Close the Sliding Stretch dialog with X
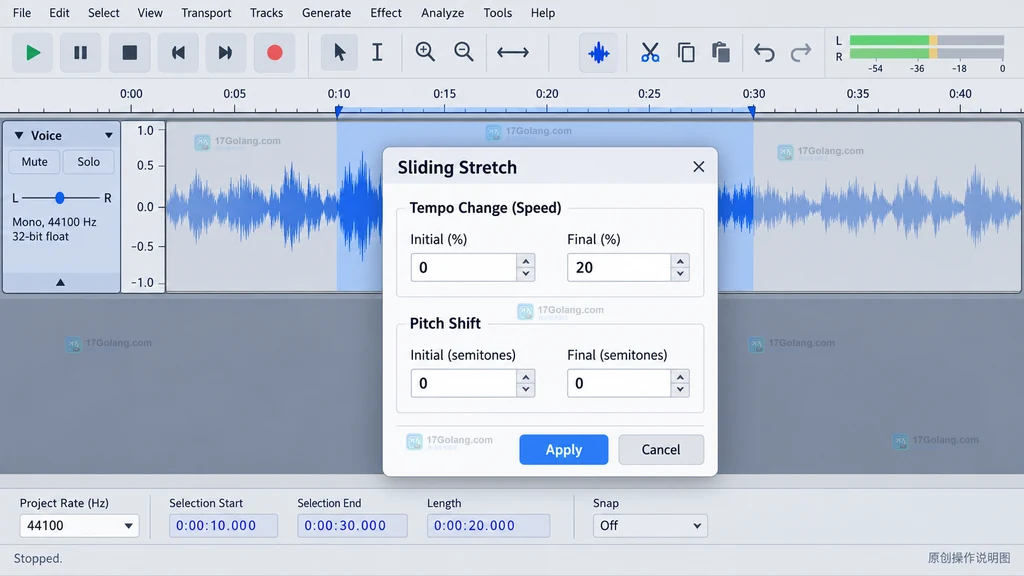Screen dimensions: 1024x576 [x=699, y=167]
